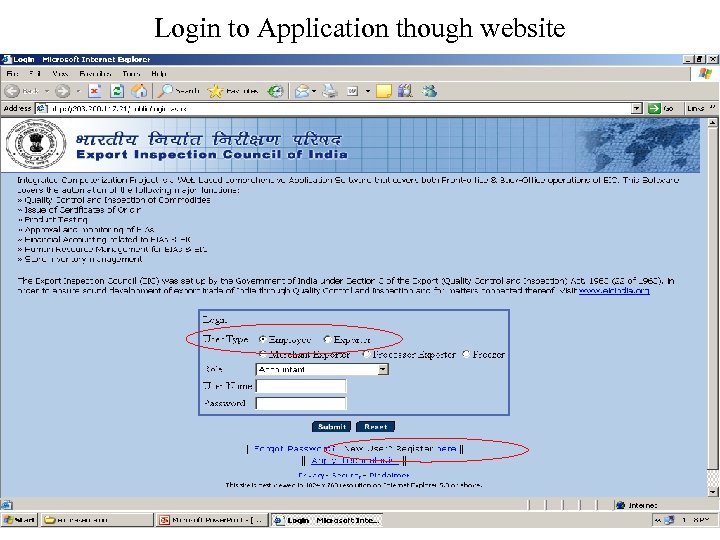
Task: Open the History globe-clock icon
Action: (276, 91)
